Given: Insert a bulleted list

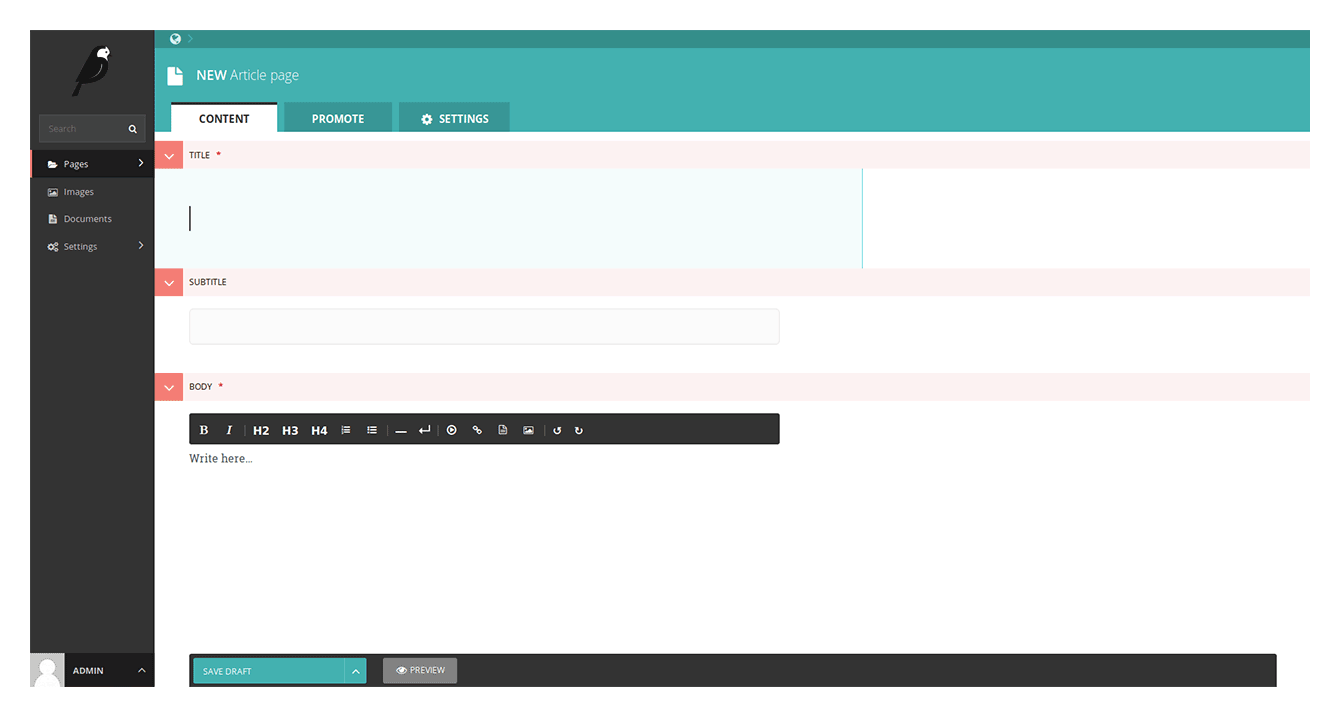Looking at the screenshot, I should click(x=372, y=430).
